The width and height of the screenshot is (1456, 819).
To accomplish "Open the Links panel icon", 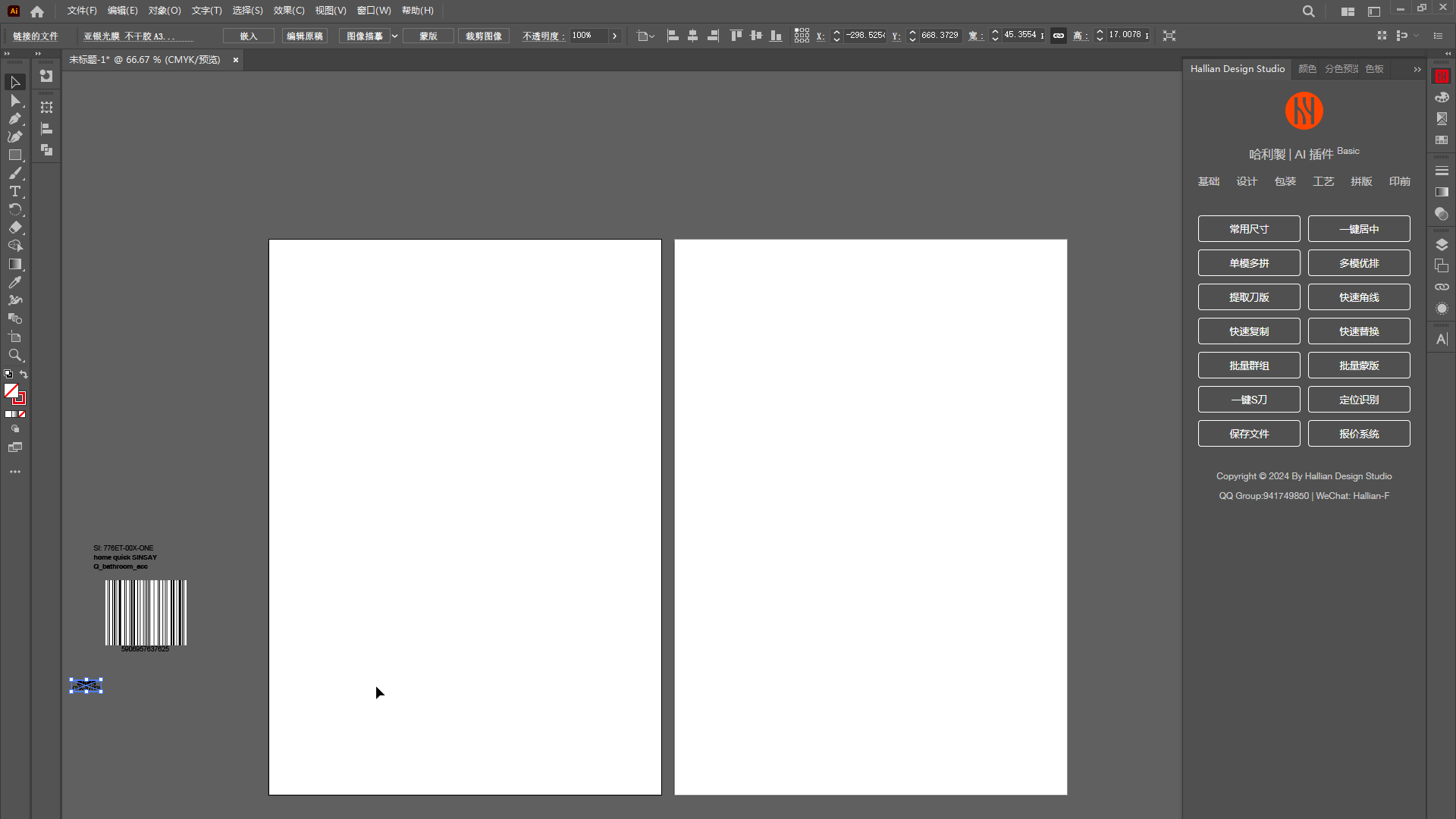I will 1442,287.
